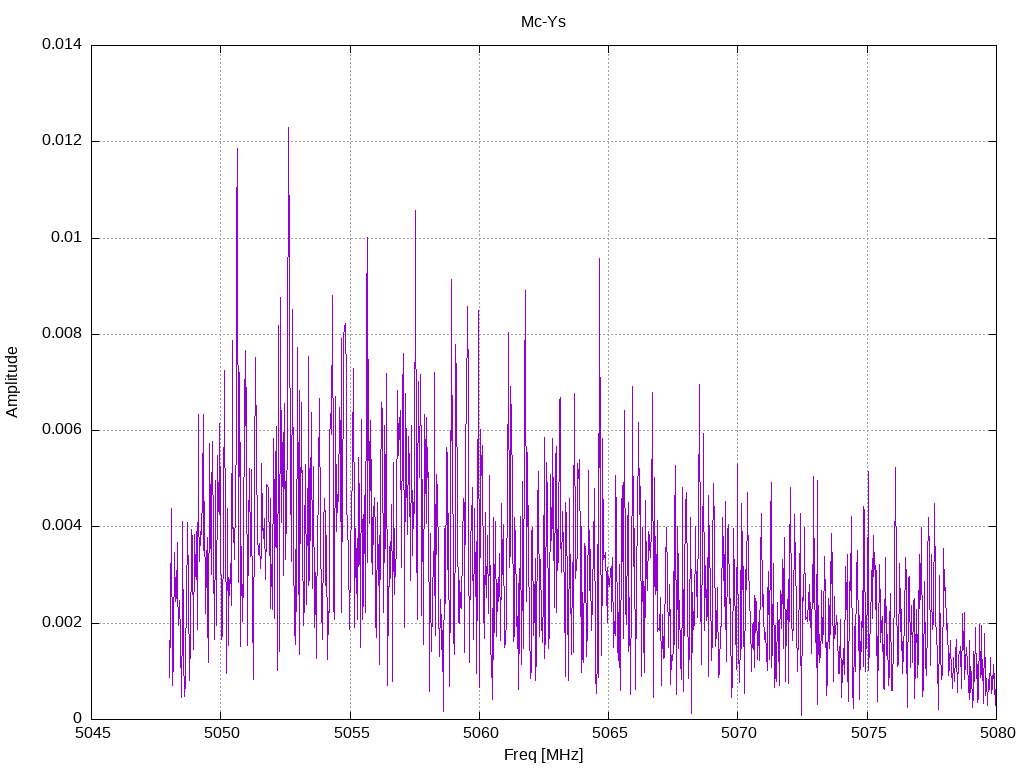Click the 0.006 y-axis tick label
This screenshot has width=1024, height=768.
(x=62, y=430)
